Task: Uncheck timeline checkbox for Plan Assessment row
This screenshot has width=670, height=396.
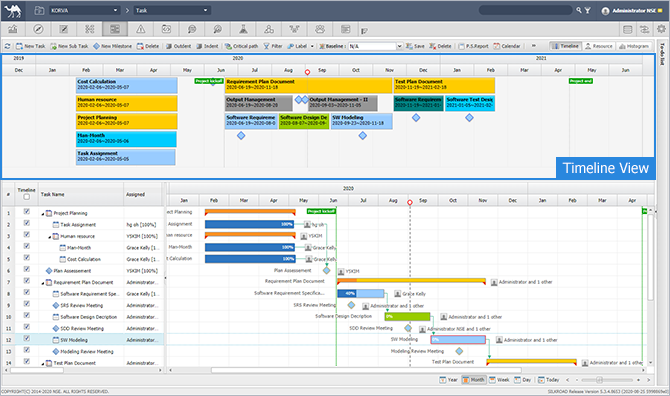Action: point(26,269)
